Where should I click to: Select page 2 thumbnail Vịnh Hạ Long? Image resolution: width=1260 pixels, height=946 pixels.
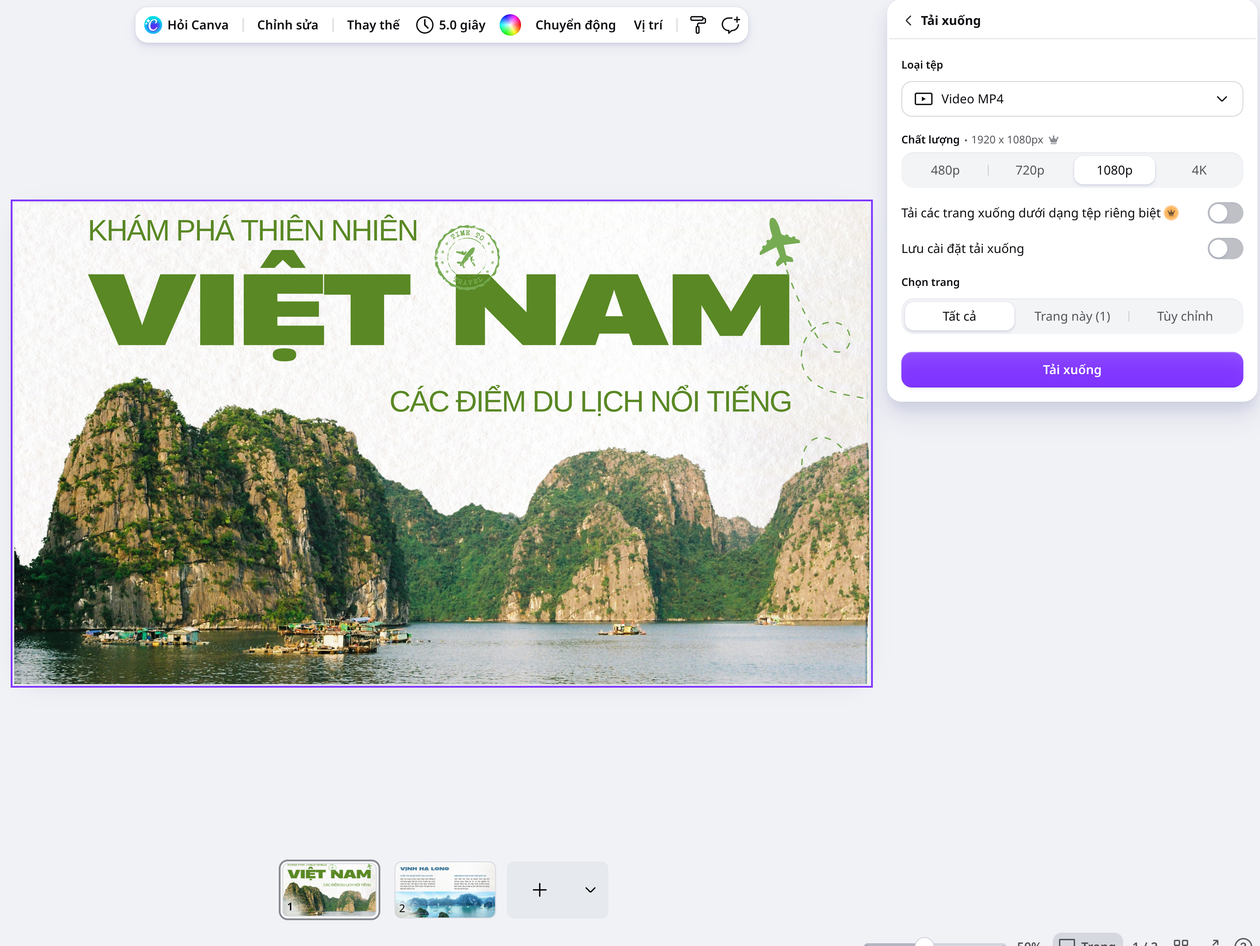point(445,889)
